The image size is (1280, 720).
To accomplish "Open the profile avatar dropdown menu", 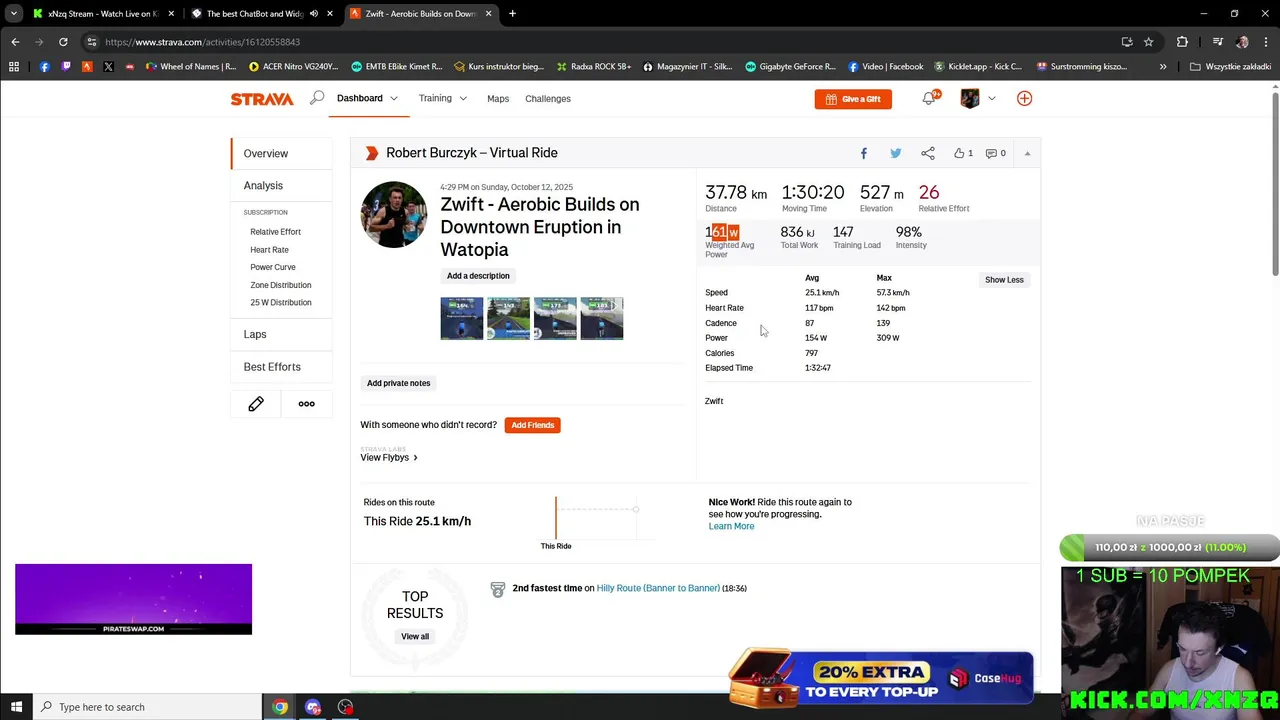I will [x=977, y=98].
